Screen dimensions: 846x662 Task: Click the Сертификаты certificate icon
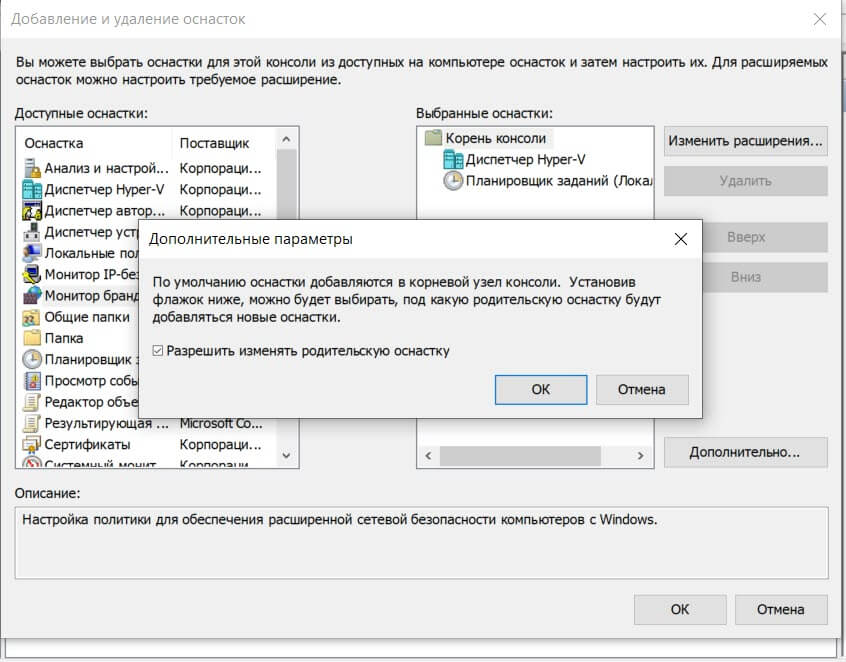click(32, 445)
